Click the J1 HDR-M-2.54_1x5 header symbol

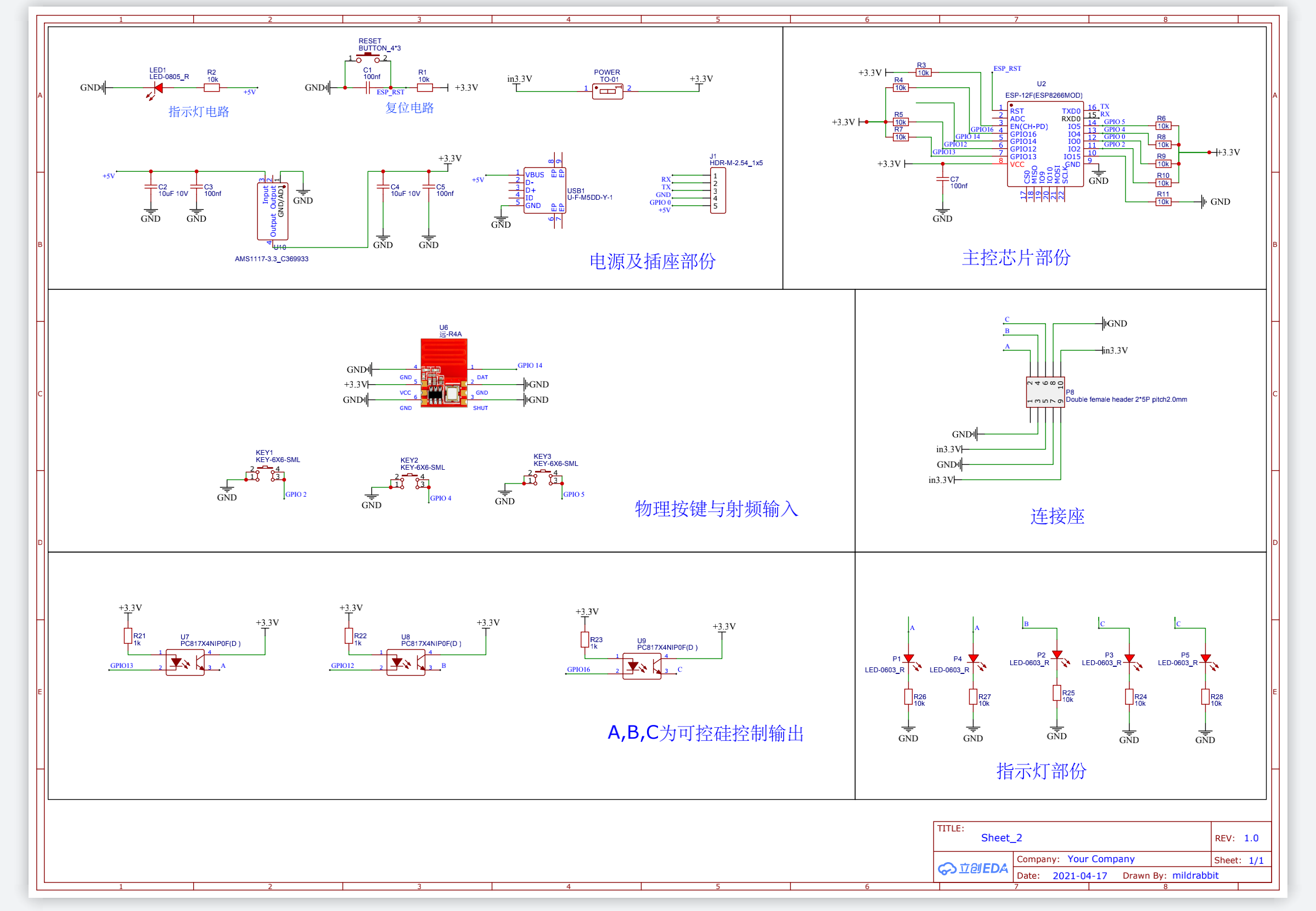(x=717, y=190)
